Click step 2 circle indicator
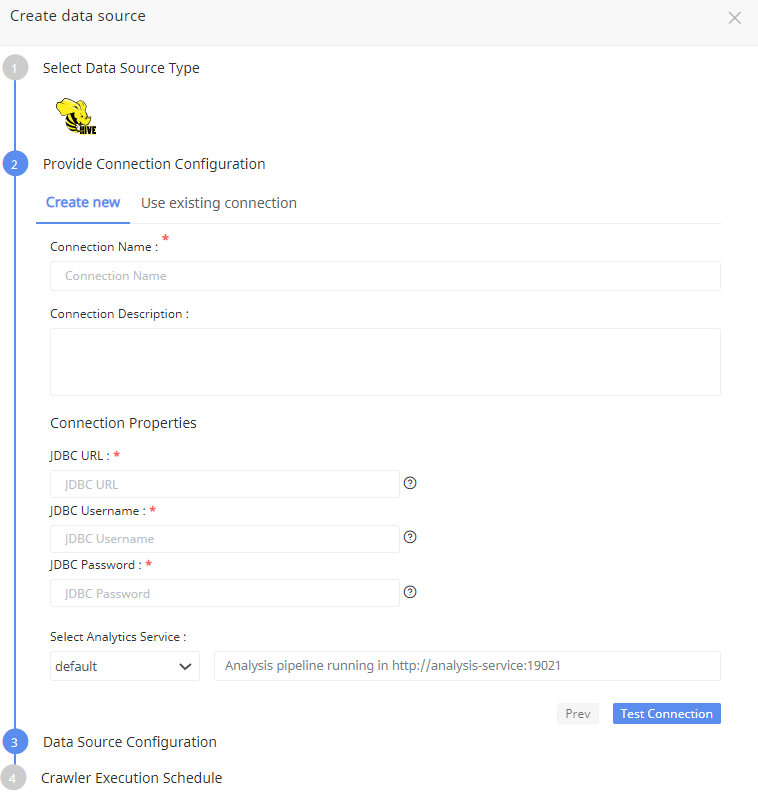 coord(15,164)
